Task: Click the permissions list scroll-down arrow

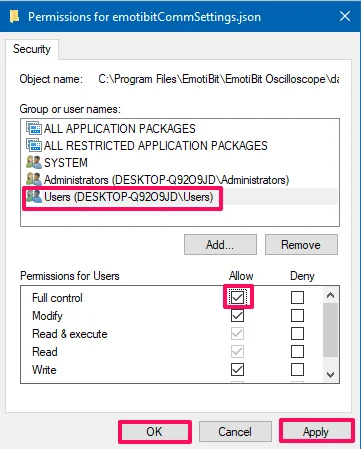Action: coord(330,375)
